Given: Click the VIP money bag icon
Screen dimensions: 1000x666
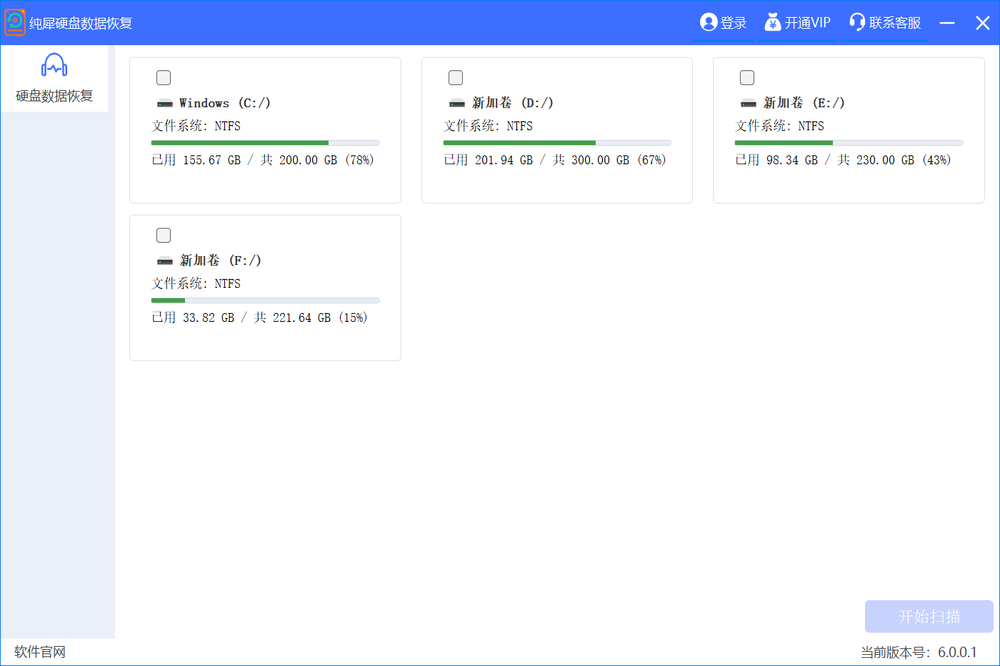Looking at the screenshot, I should 773,22.
